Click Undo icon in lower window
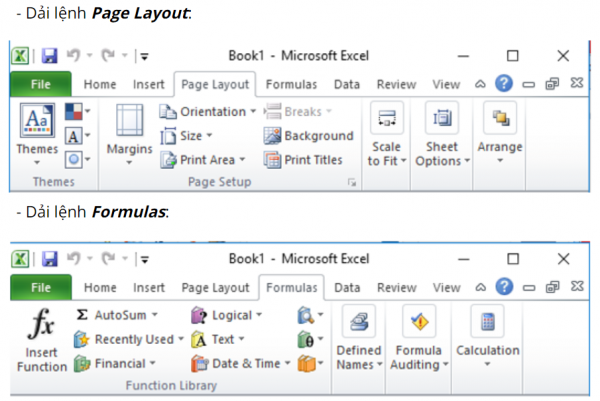 74,259
